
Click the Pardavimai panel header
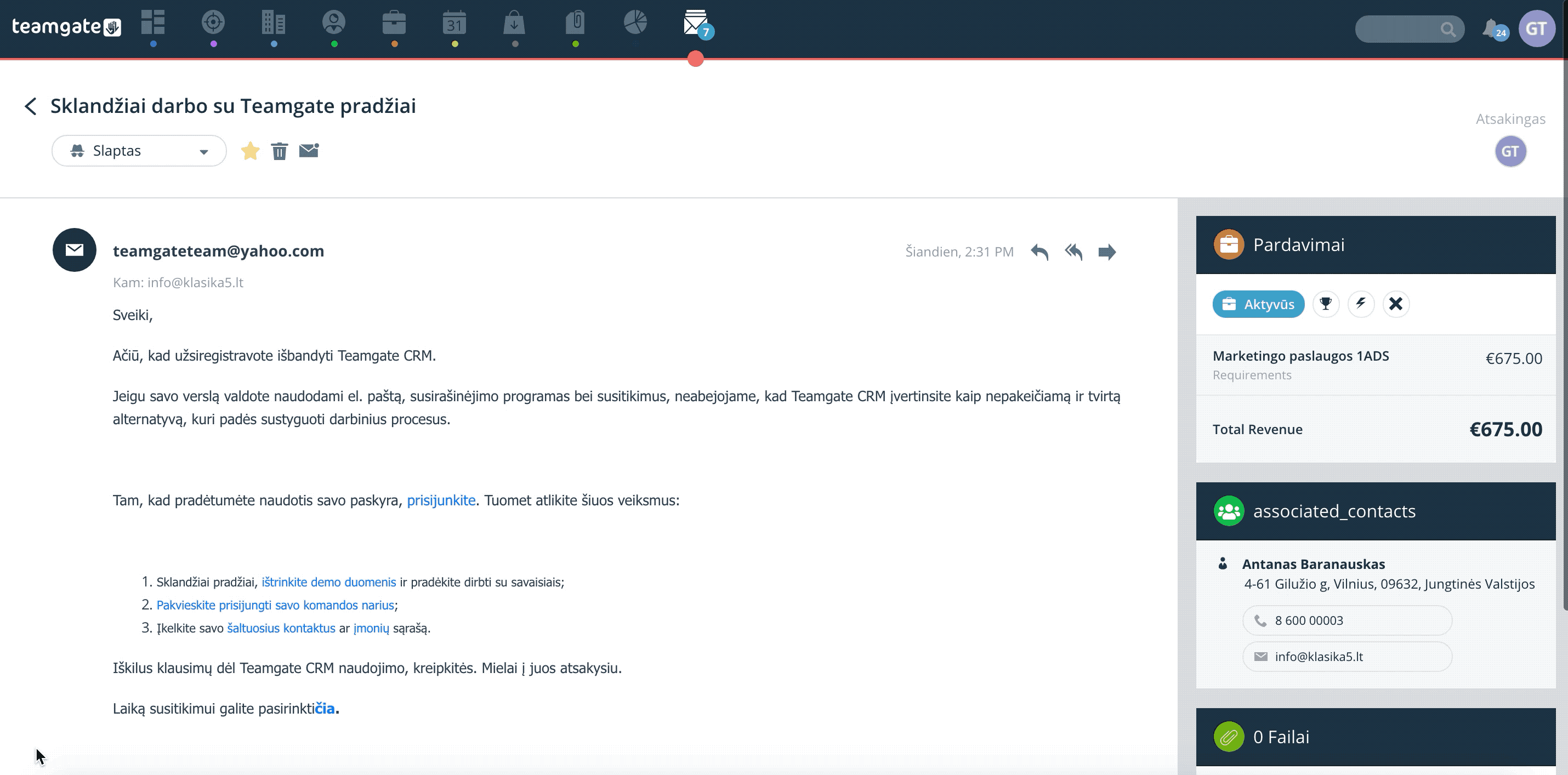coord(1376,245)
